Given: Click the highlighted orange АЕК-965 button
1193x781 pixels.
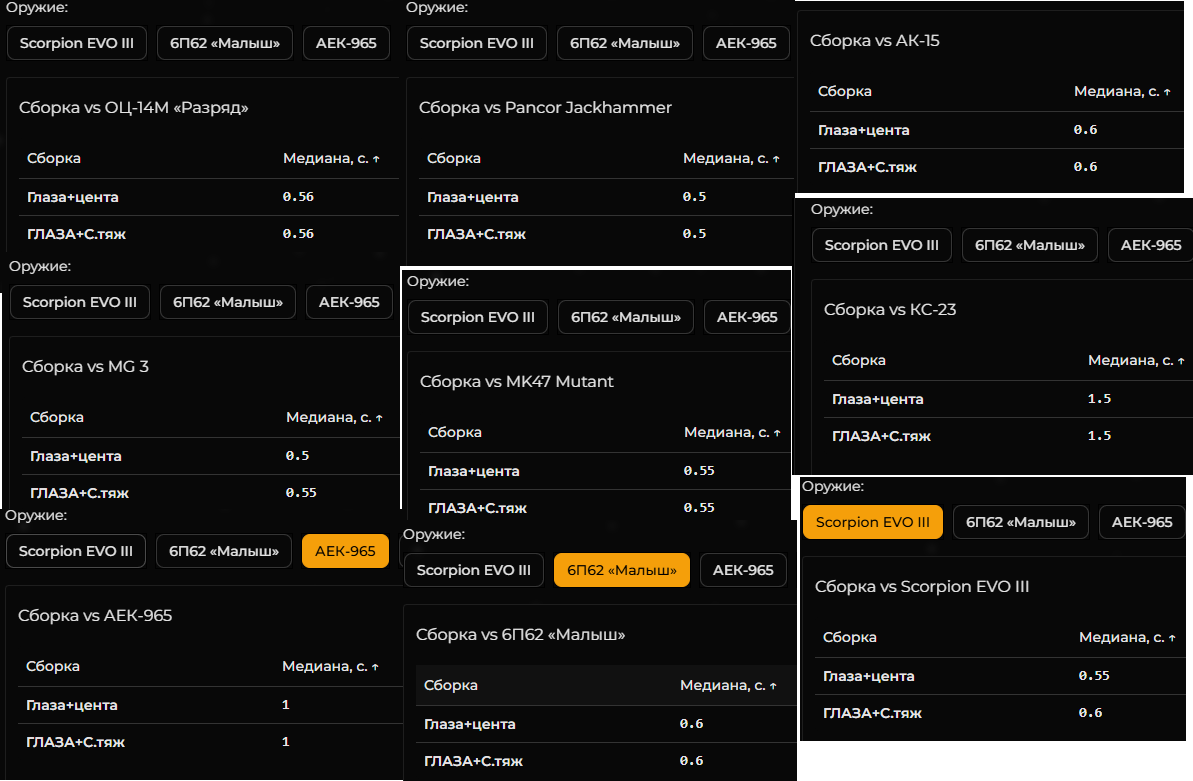Looking at the screenshot, I should point(345,551).
